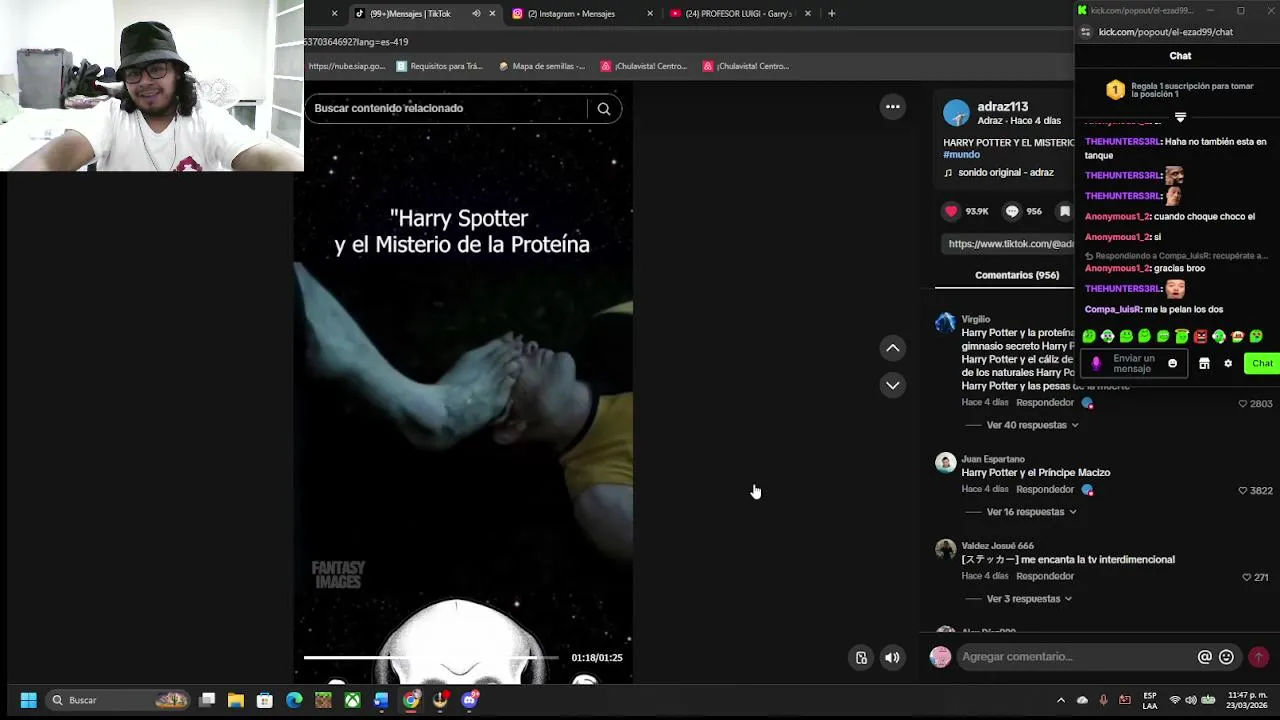This screenshot has height=720, width=1280.
Task: Click the tiktok.com video URL link field
Action: [1010, 243]
